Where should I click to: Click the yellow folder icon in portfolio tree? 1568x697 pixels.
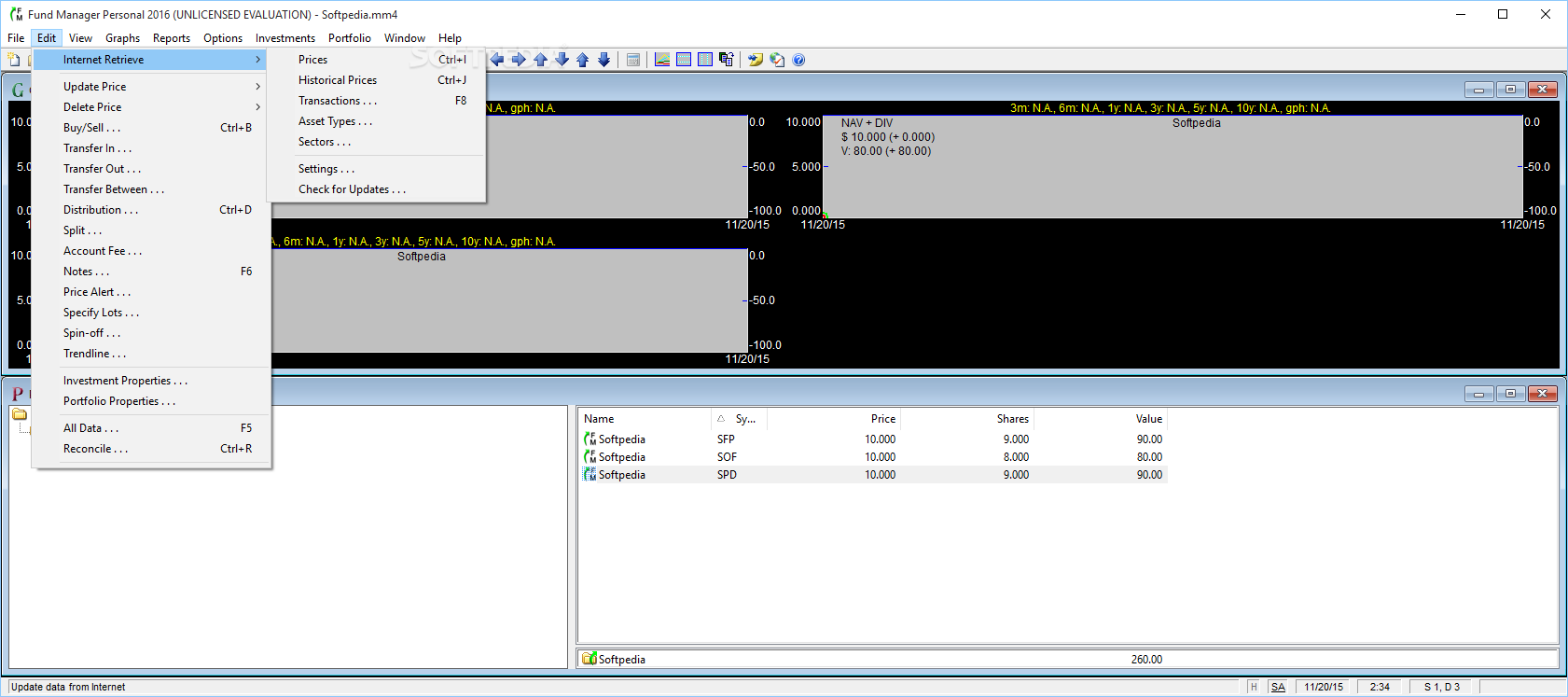coord(20,414)
